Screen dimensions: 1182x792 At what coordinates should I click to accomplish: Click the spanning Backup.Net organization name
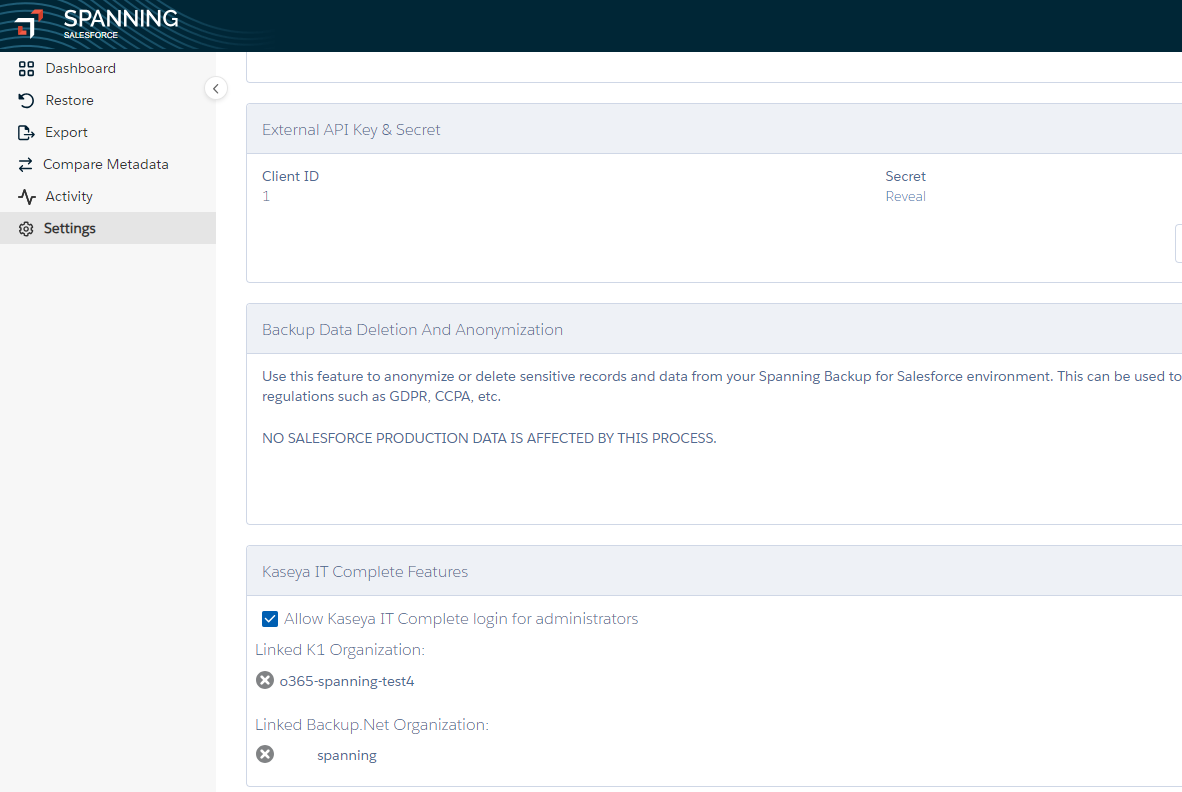pyautogui.click(x=347, y=755)
